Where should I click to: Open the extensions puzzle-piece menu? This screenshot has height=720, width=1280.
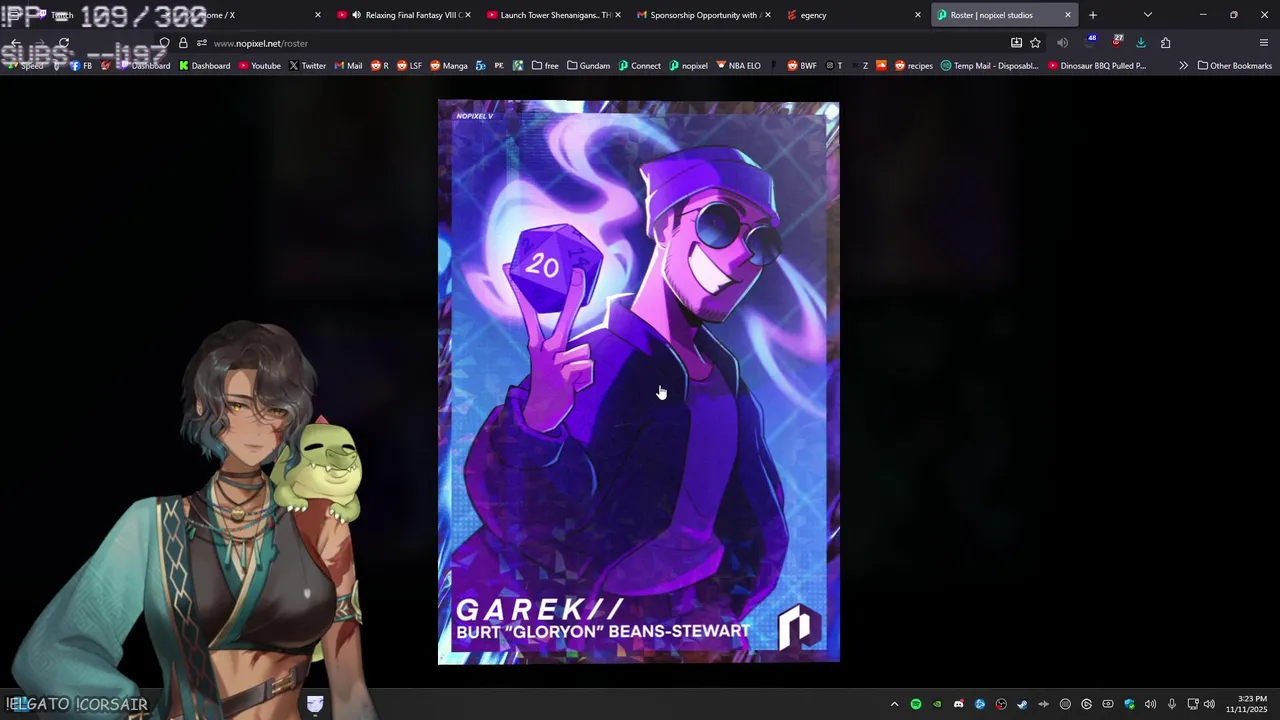(x=1166, y=43)
